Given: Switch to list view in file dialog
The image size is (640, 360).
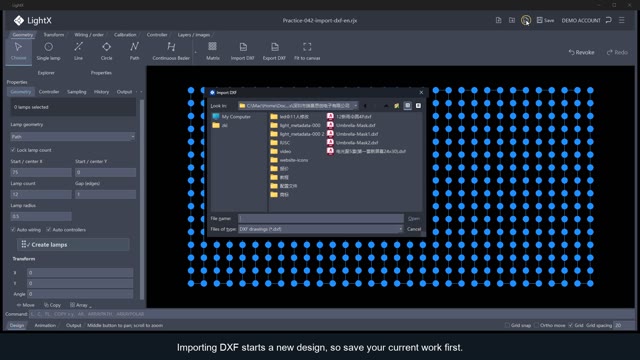Looking at the screenshot, I should tap(407, 106).
